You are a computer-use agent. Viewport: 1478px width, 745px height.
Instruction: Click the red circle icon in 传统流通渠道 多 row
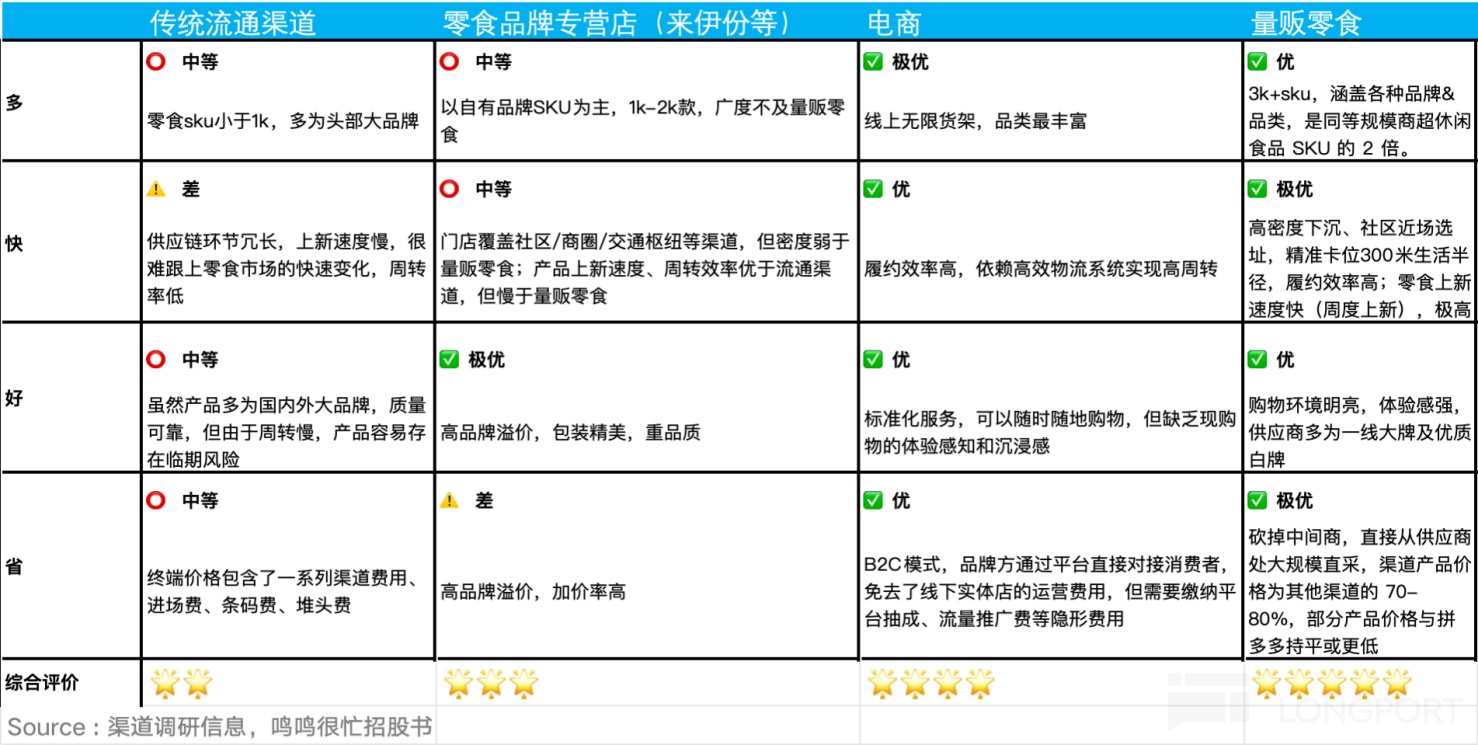coord(156,62)
